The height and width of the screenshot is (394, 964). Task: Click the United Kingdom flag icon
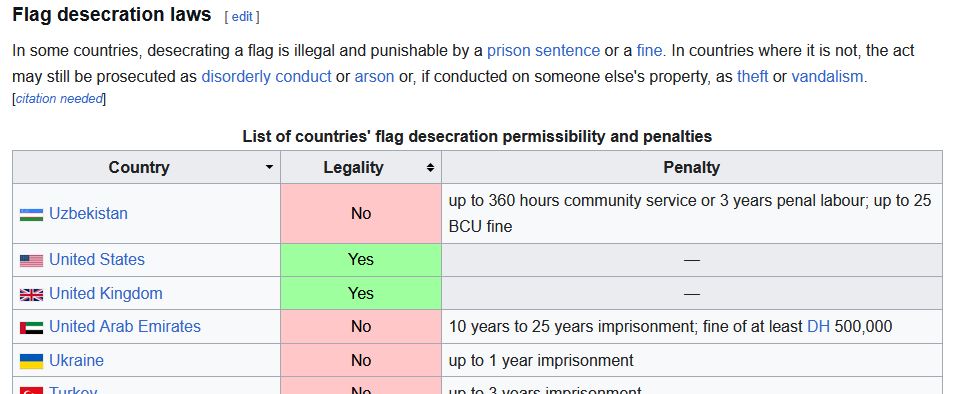click(31, 294)
